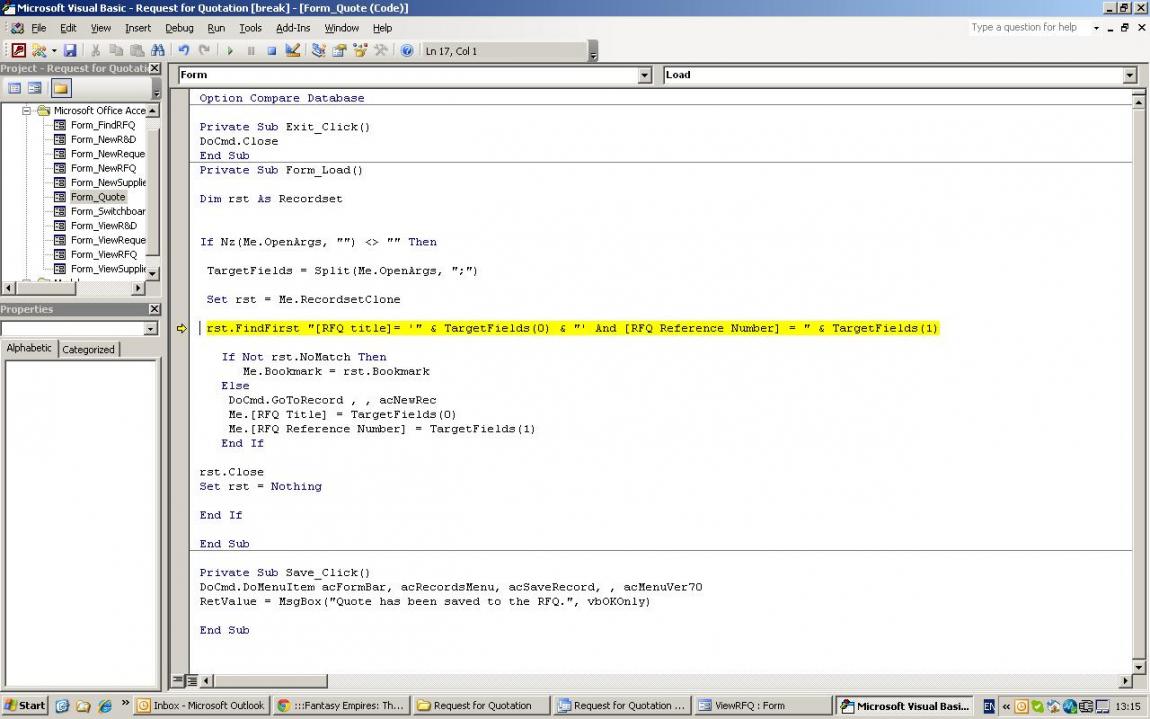Click the code pane horizontal scrollbar thumb
1150x719 pixels.
coord(270,681)
